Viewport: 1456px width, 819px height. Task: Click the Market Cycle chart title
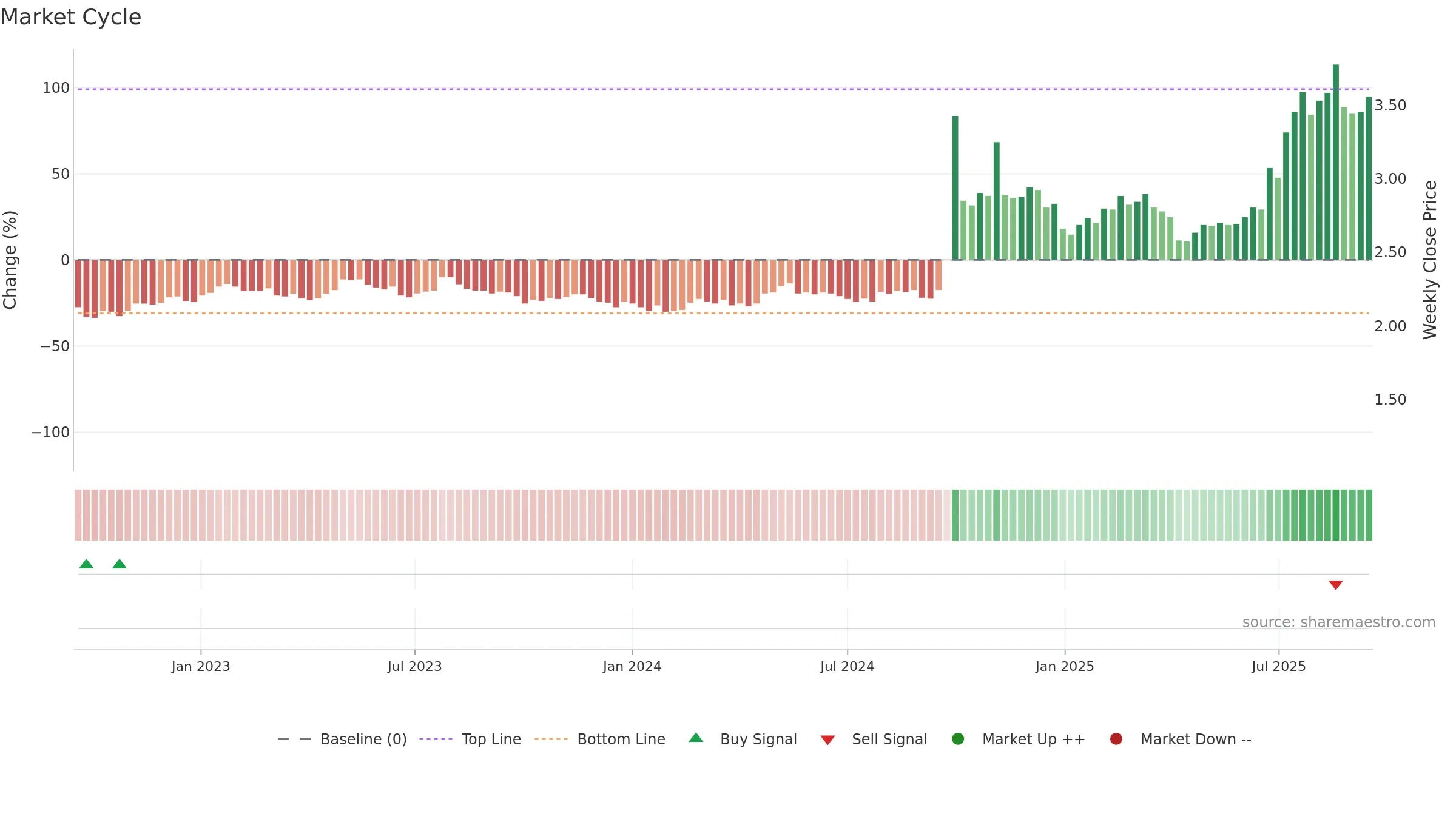[71, 17]
